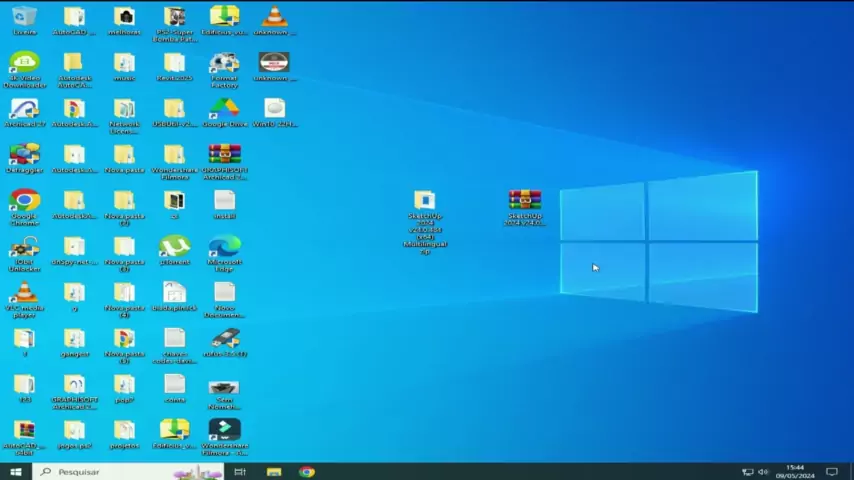
Task: Open the Format Factory shortcut
Action: tap(224, 63)
